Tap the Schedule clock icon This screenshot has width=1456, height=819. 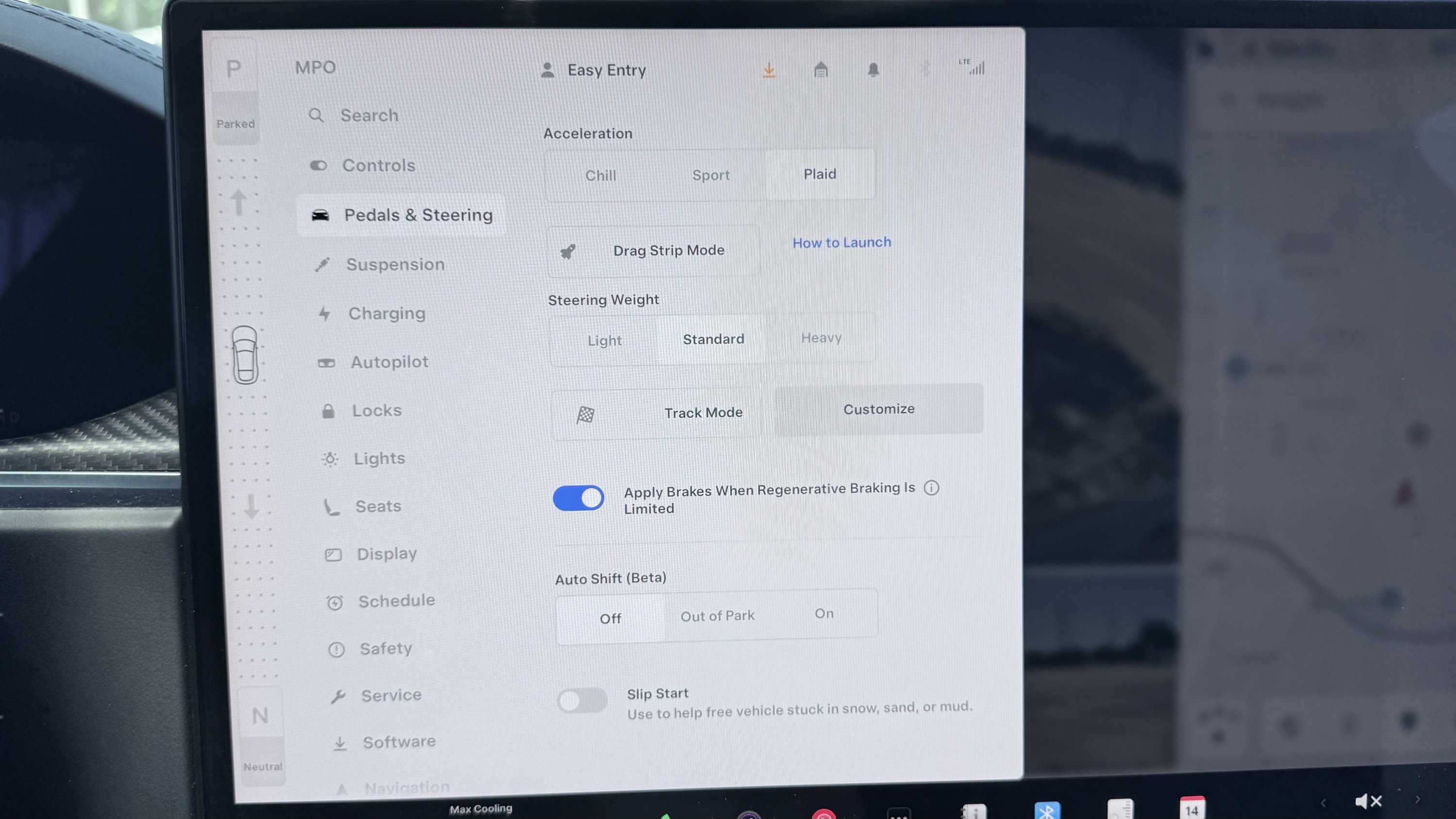[334, 602]
